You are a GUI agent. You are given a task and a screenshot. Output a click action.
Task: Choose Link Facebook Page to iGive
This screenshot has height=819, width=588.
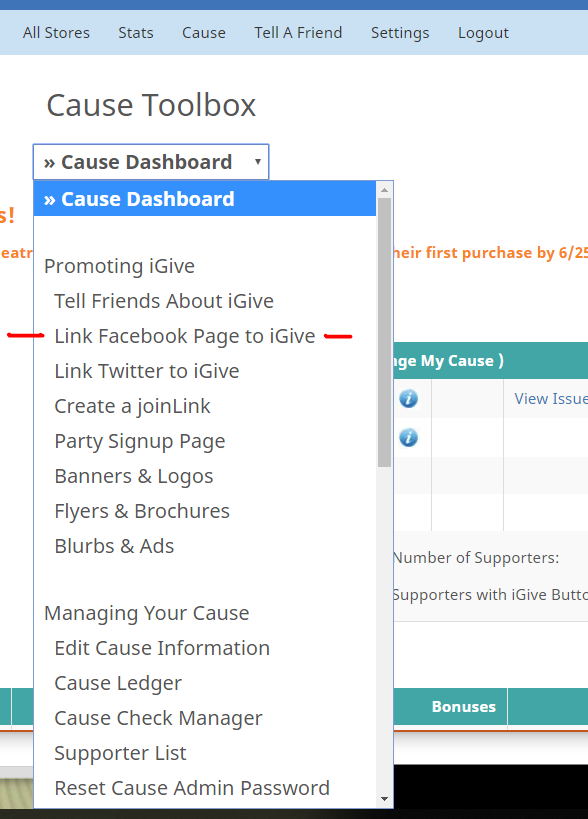click(185, 336)
